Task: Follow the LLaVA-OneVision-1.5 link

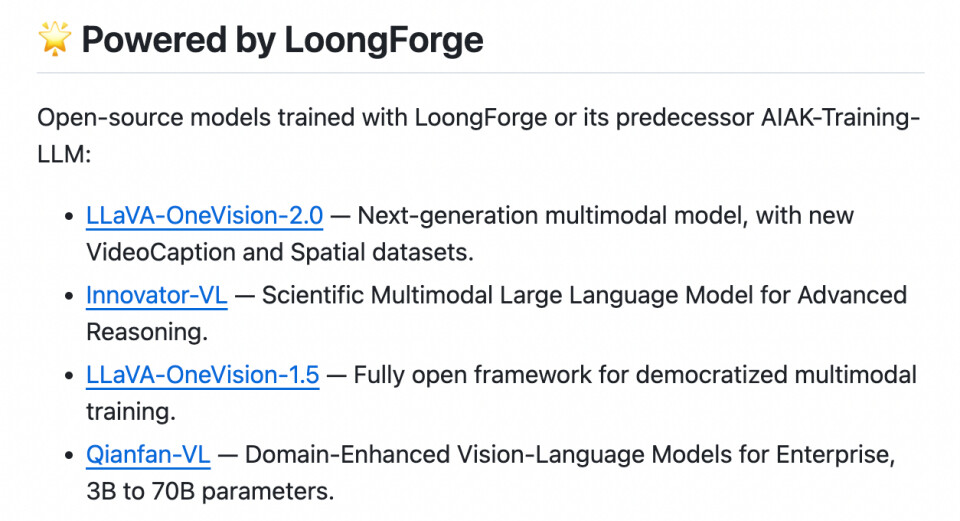Action: tap(203, 375)
